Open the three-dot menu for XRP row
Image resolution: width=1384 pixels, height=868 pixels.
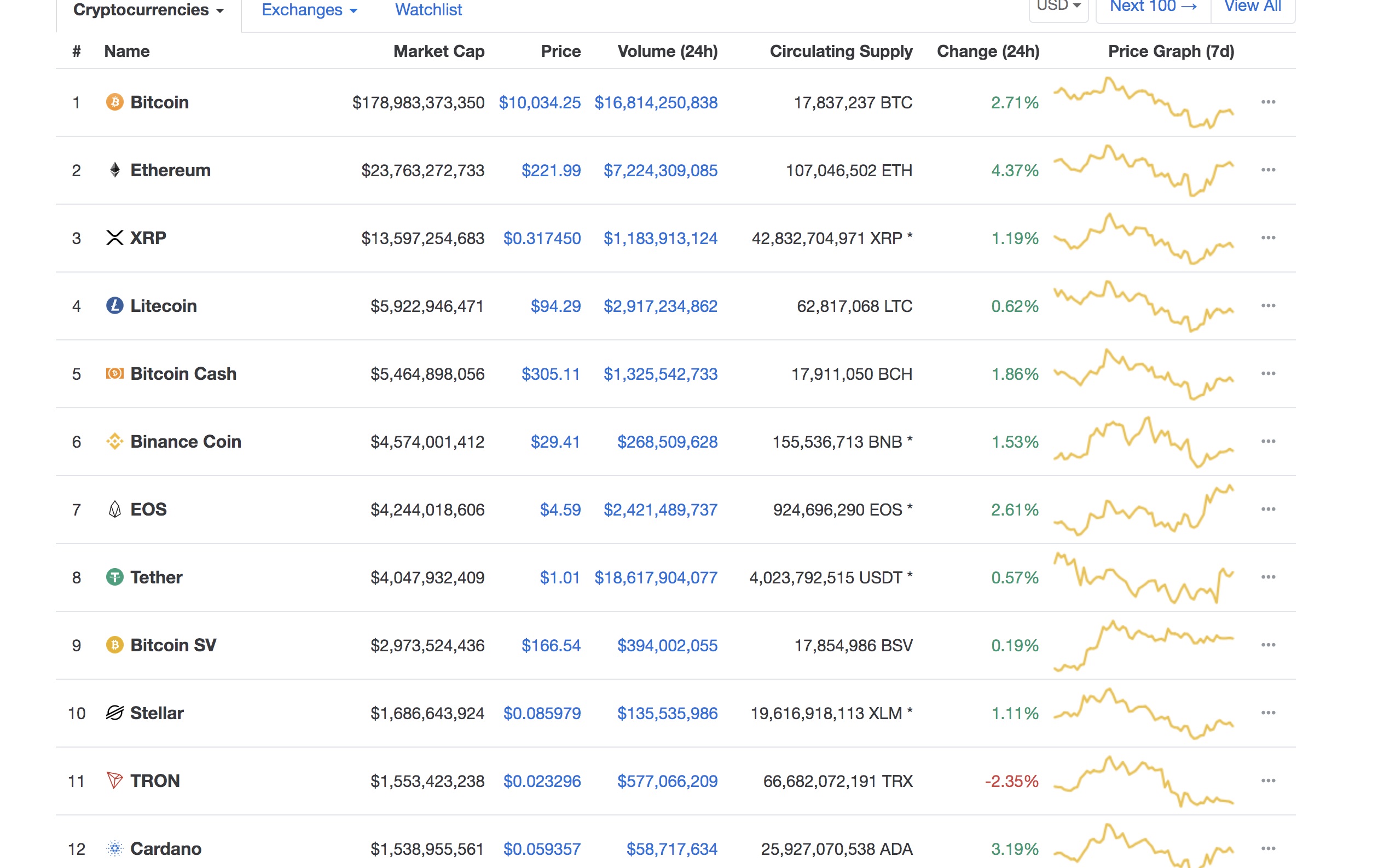(1268, 238)
